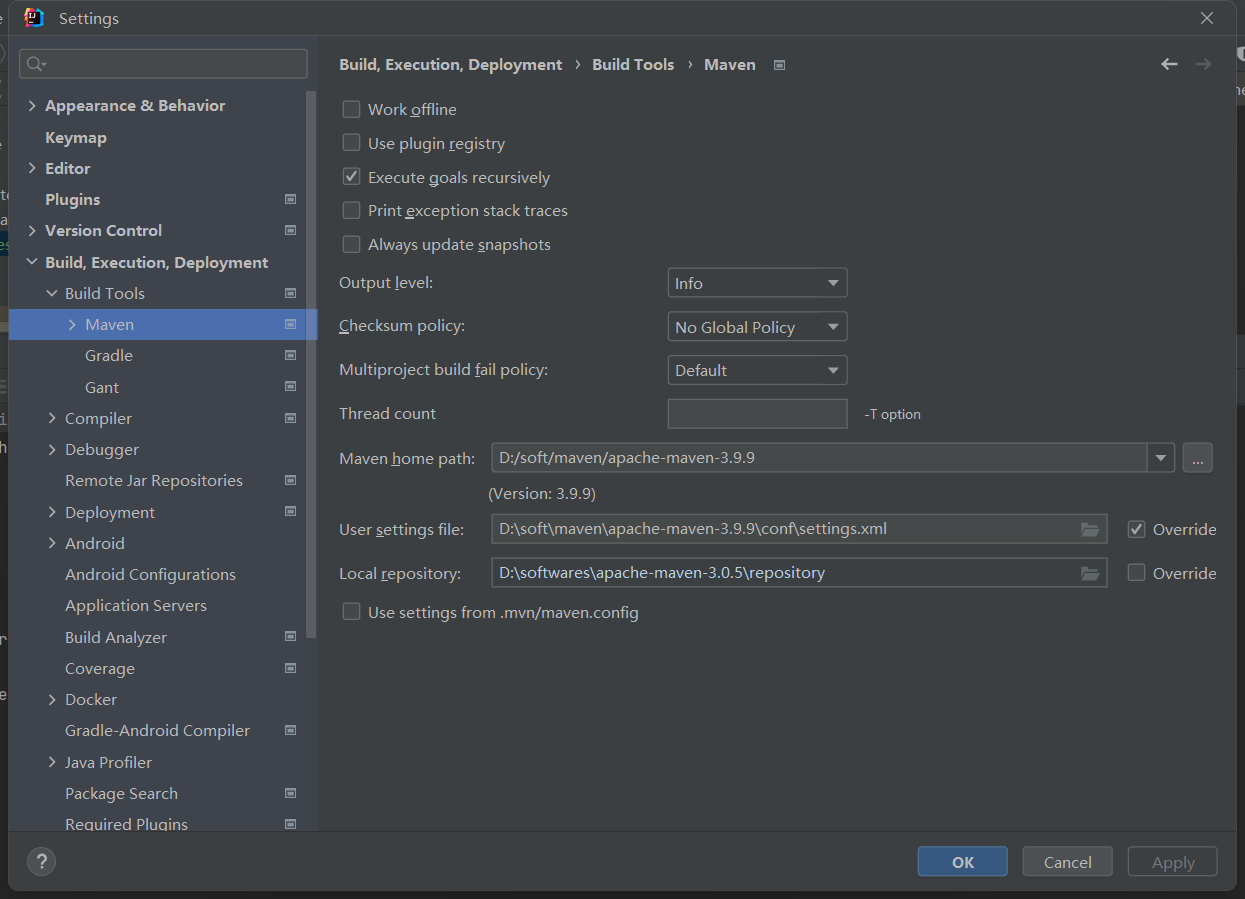This screenshot has width=1245, height=899.
Task: Click project icon on Version Control row
Action: click(x=290, y=230)
